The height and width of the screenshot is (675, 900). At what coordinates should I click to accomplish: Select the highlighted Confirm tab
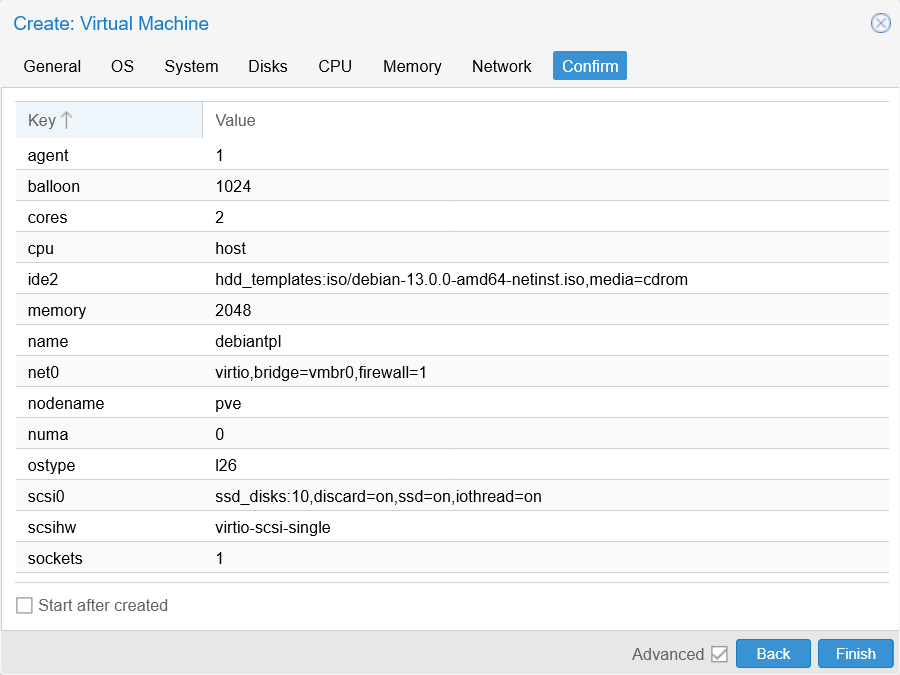coord(589,65)
